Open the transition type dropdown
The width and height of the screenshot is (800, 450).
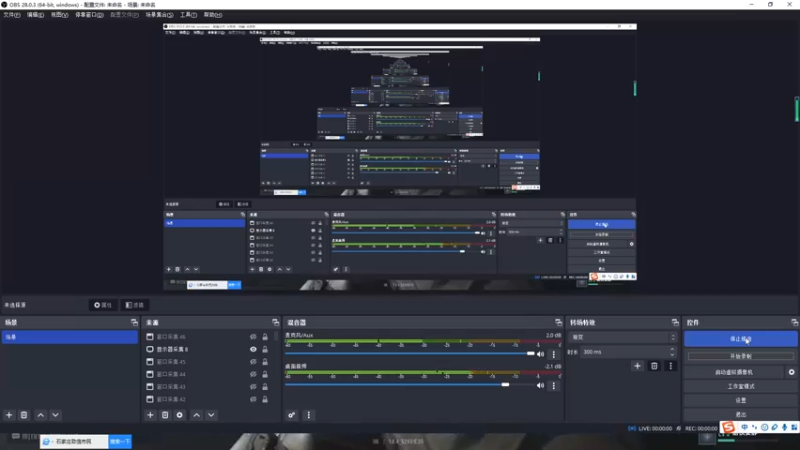(x=623, y=337)
